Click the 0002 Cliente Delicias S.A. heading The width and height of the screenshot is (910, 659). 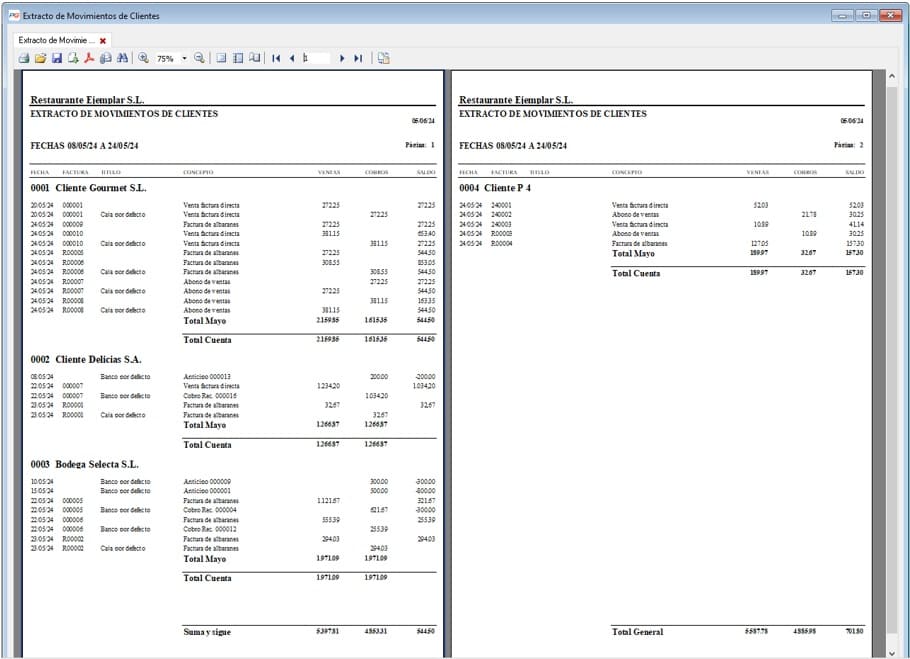click(86, 360)
